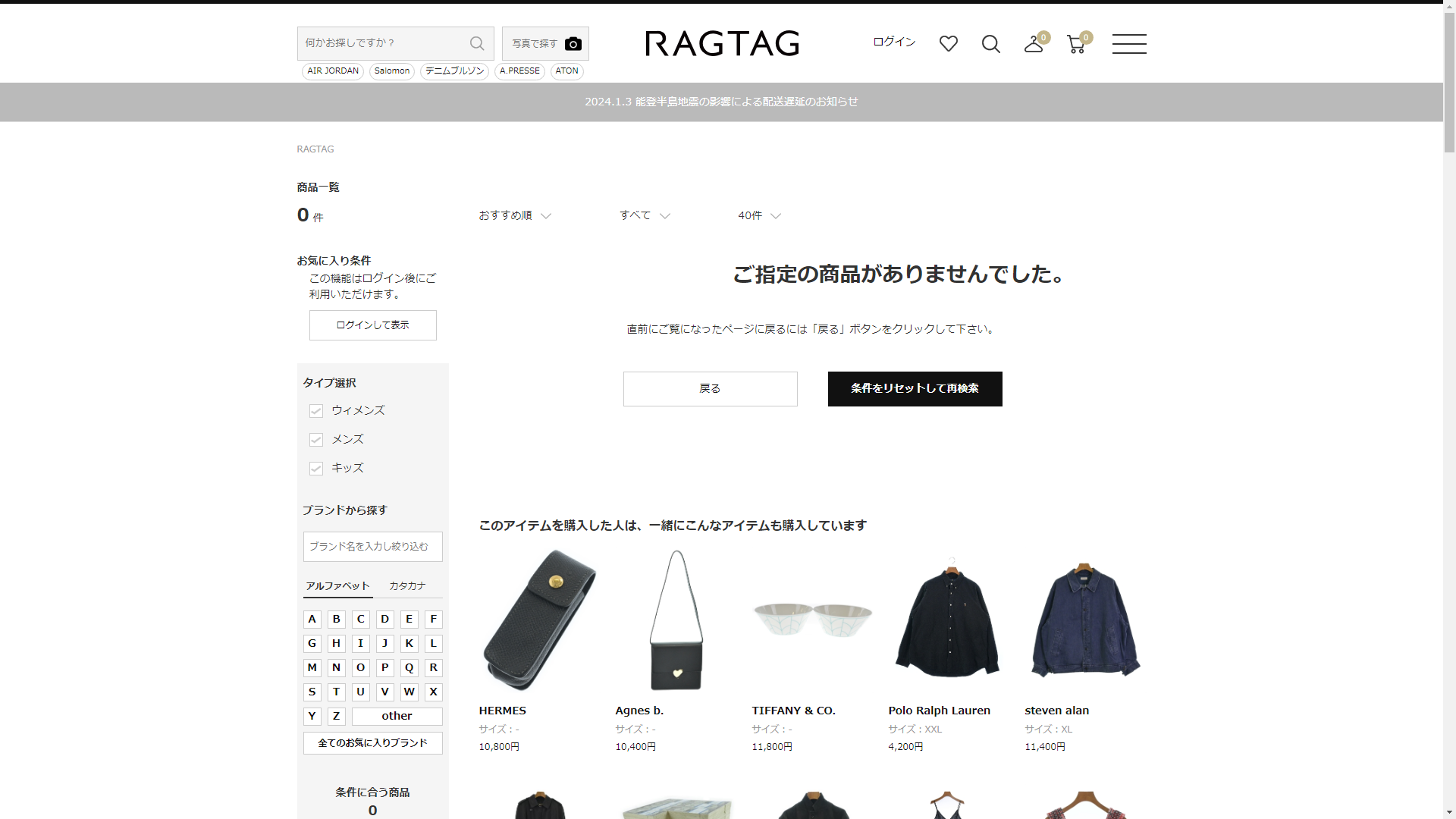Click the camera photo search icon
Image resolution: width=1456 pixels, height=819 pixels.
point(573,44)
